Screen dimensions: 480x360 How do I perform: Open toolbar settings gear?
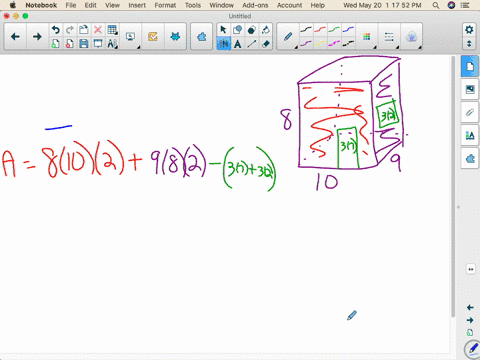click(x=469, y=30)
